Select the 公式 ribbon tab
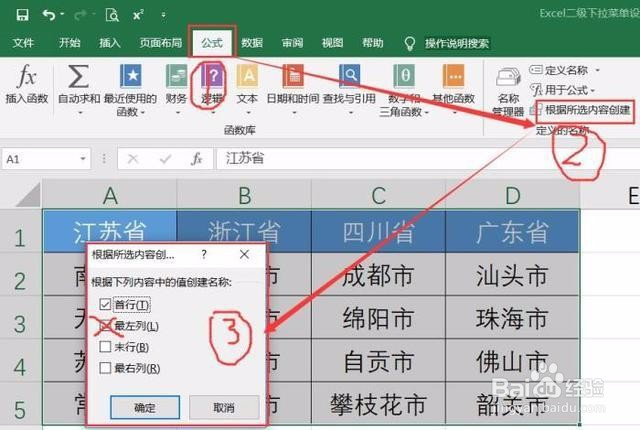The image size is (640, 430). pyautogui.click(x=212, y=43)
